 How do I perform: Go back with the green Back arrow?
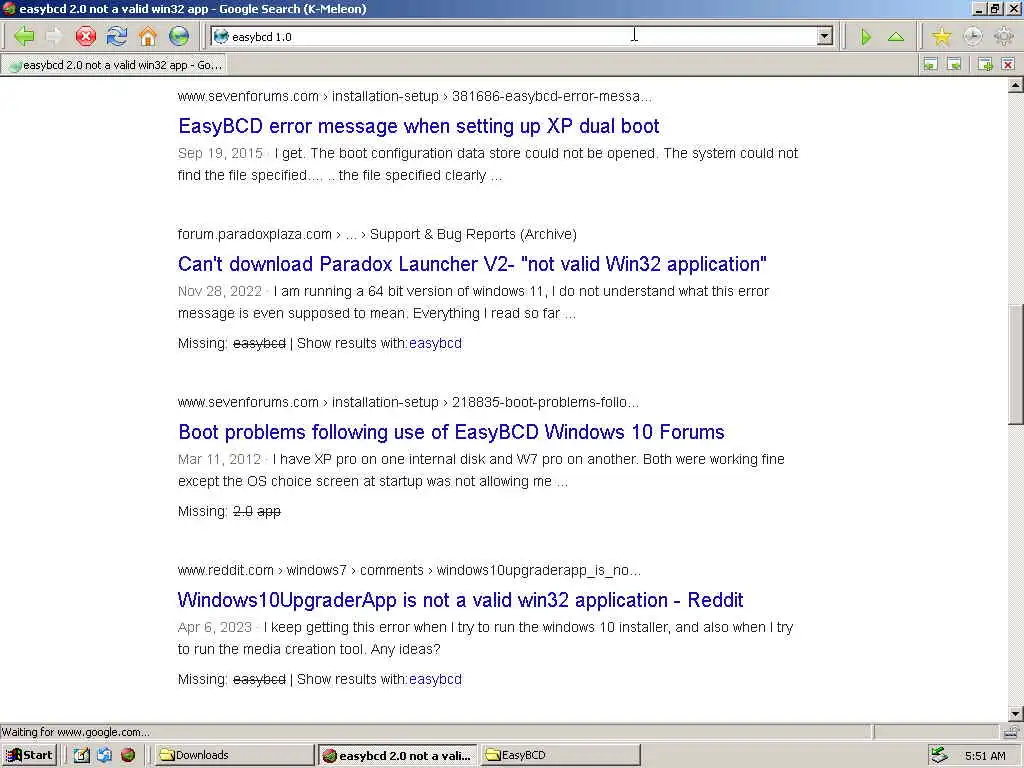click(24, 36)
